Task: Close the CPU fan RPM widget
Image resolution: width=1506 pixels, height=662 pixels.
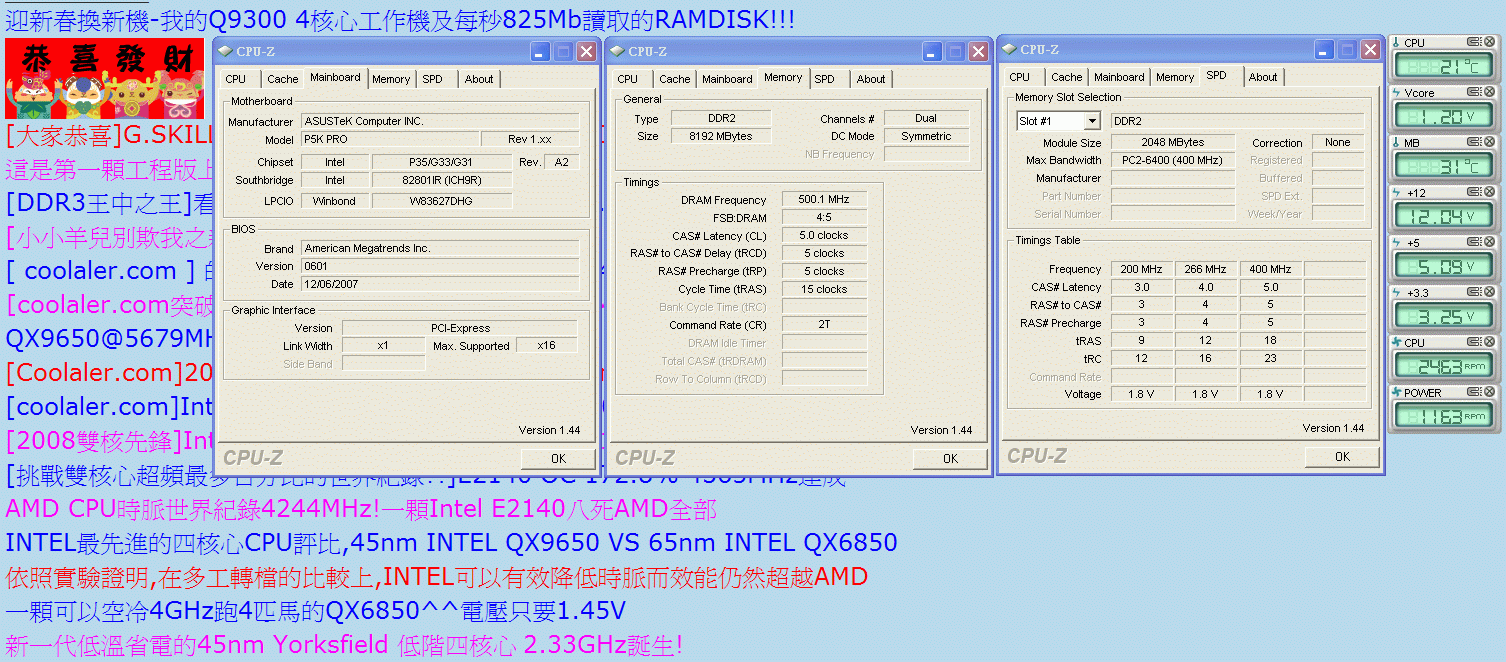Action: click(1489, 342)
